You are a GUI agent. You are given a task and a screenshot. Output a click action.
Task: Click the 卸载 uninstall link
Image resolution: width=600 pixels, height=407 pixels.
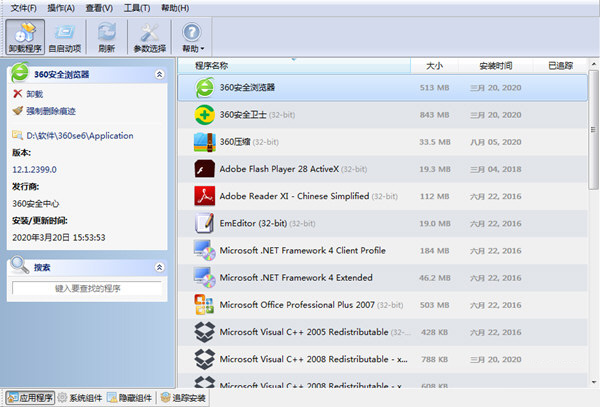point(34,94)
